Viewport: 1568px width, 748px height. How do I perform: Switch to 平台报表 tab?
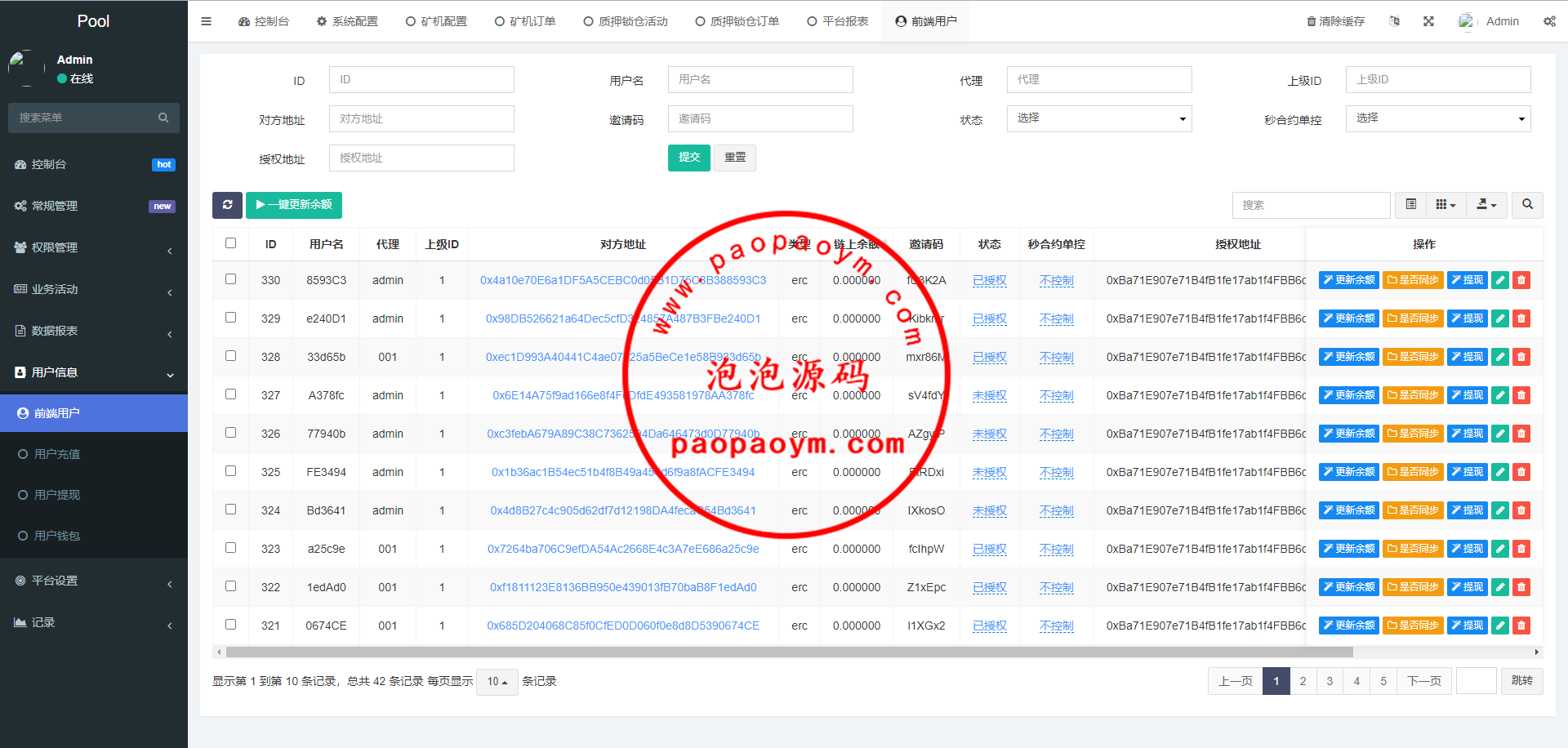[837, 21]
